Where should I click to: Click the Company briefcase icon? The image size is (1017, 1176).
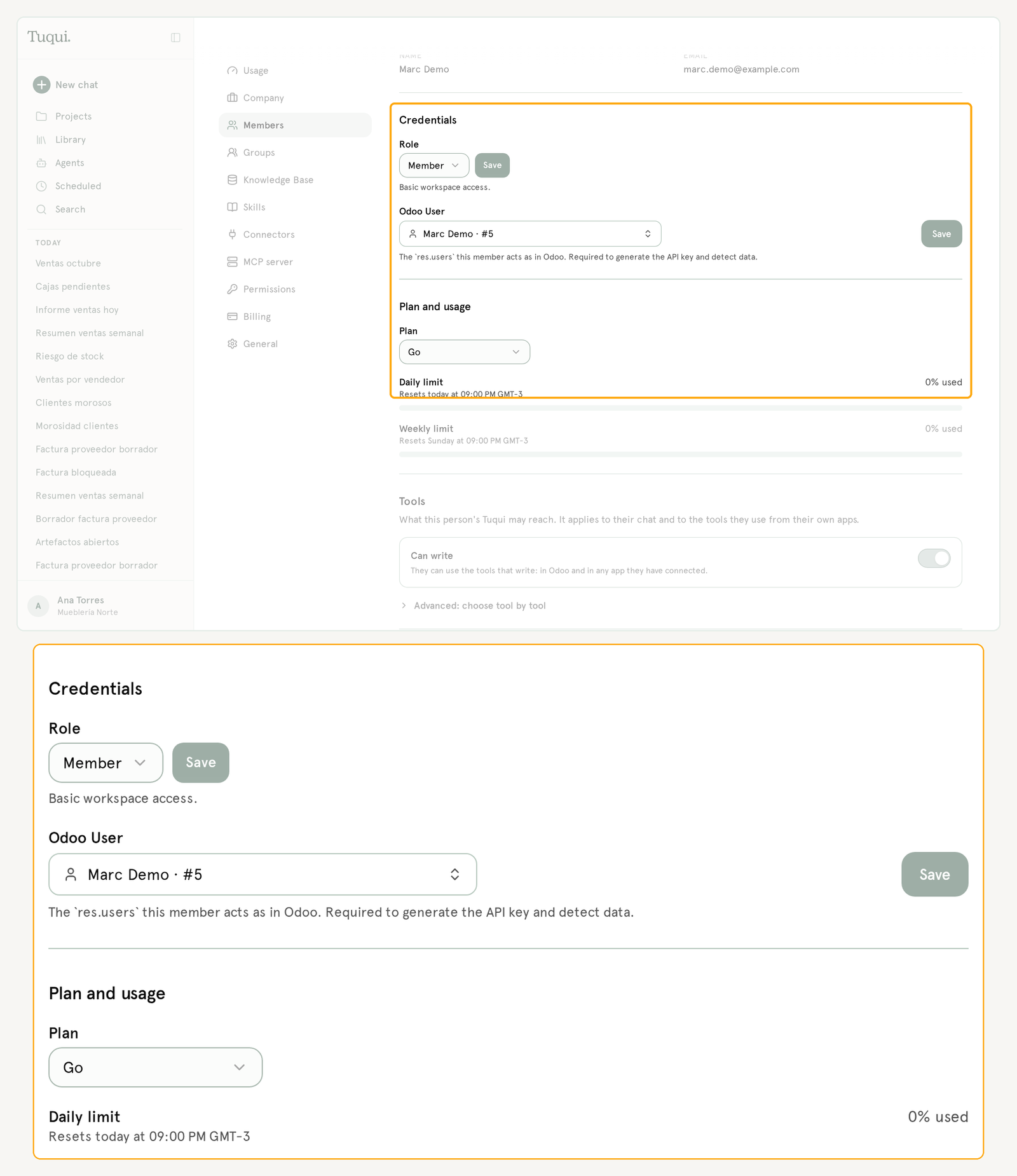click(232, 98)
